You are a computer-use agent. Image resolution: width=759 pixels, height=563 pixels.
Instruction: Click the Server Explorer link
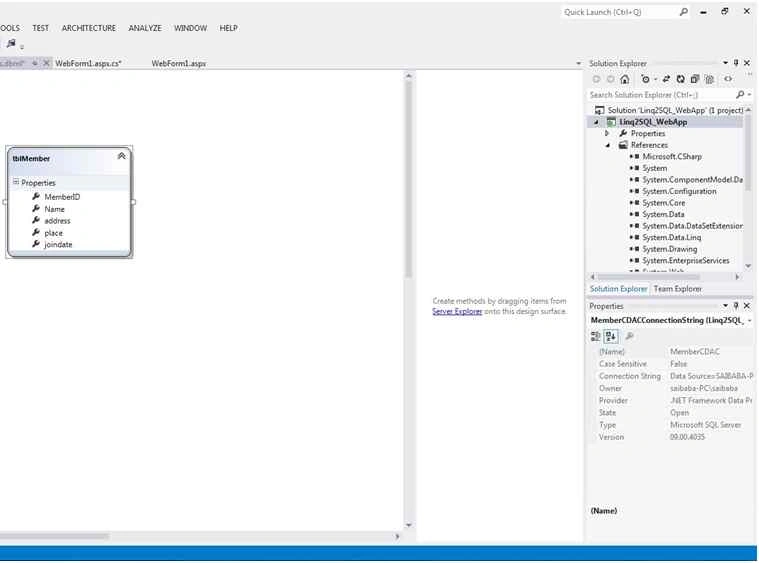457,311
